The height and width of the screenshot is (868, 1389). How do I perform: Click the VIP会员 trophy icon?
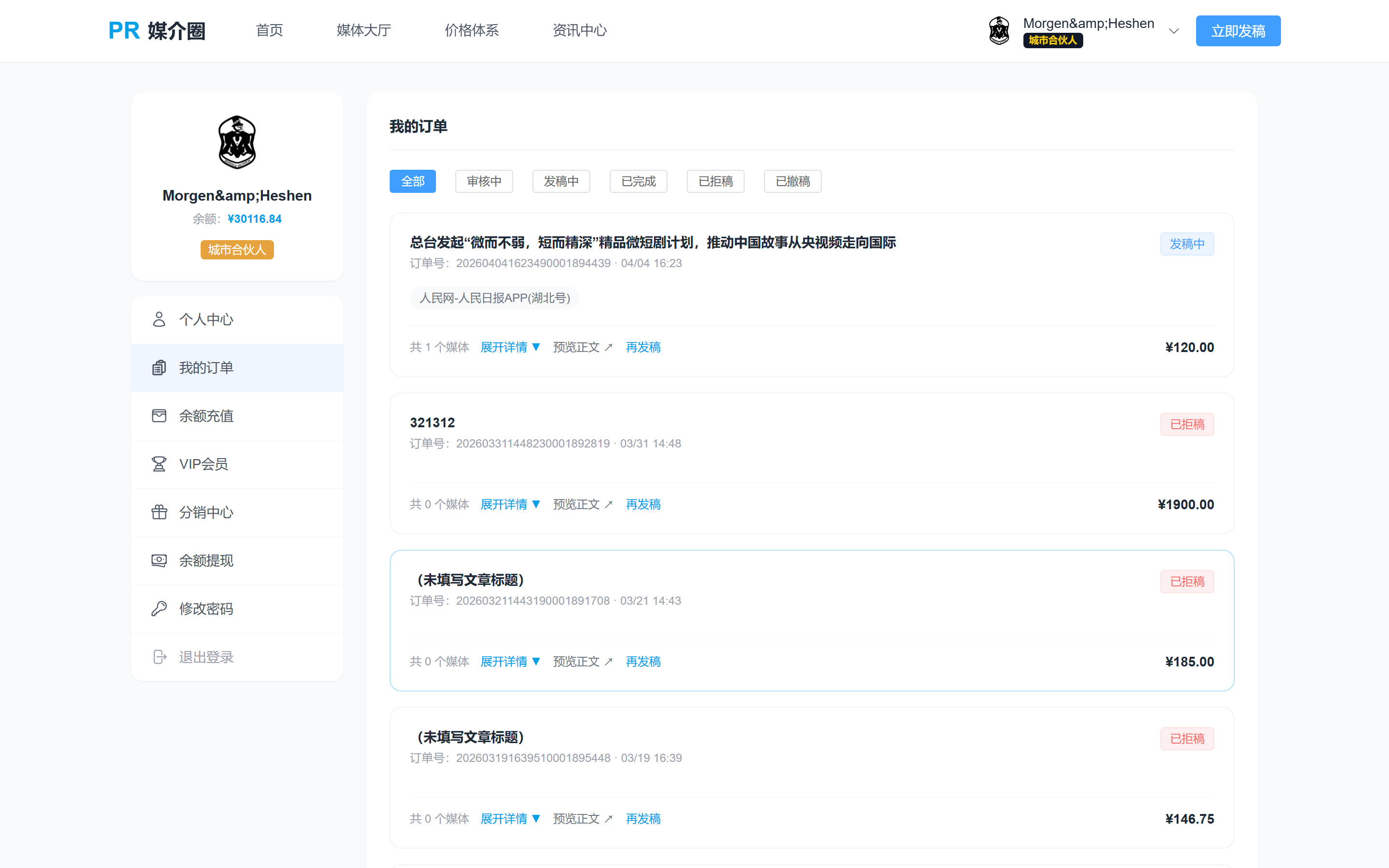point(159,464)
